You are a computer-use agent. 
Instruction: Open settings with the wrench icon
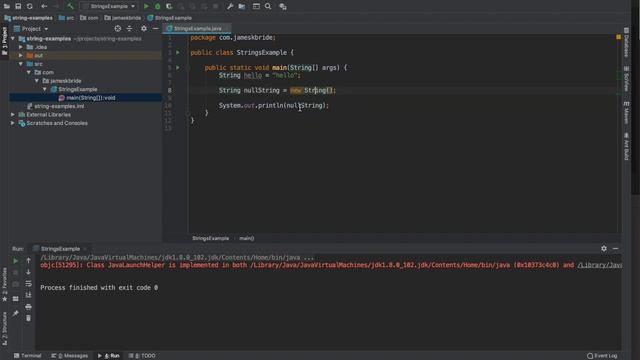tap(230, 6)
